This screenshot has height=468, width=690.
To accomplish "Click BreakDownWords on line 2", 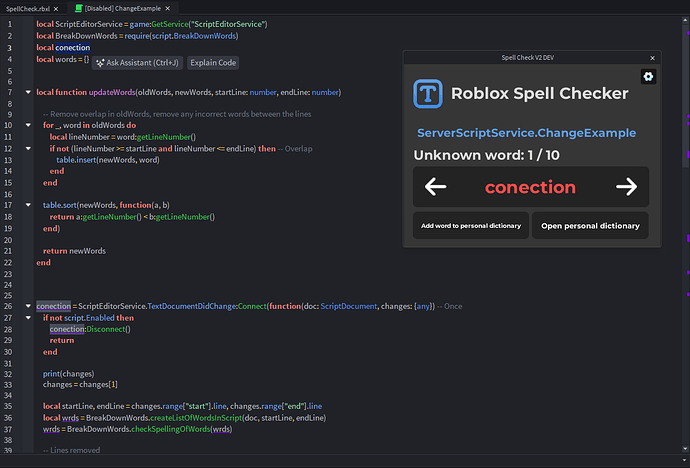I will click(86, 36).
